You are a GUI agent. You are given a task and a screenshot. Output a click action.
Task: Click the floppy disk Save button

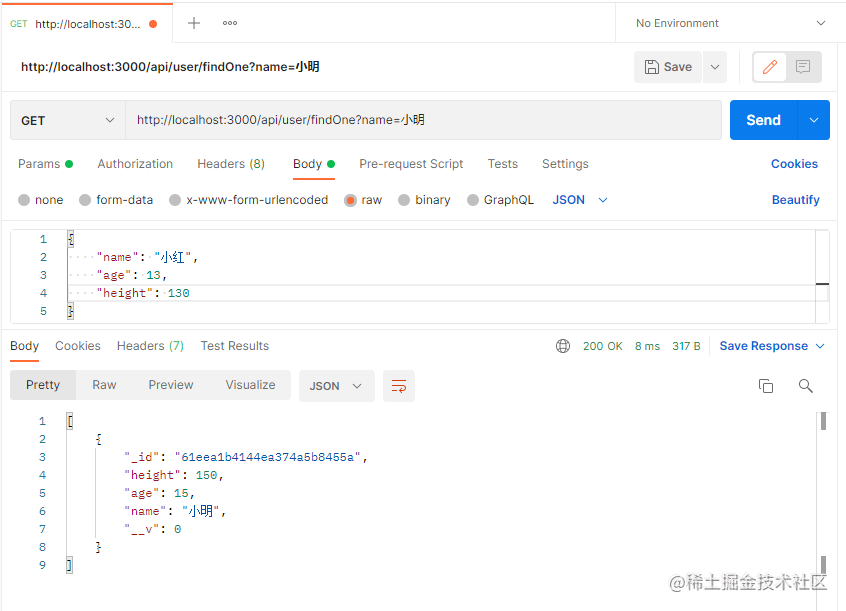(x=668, y=67)
